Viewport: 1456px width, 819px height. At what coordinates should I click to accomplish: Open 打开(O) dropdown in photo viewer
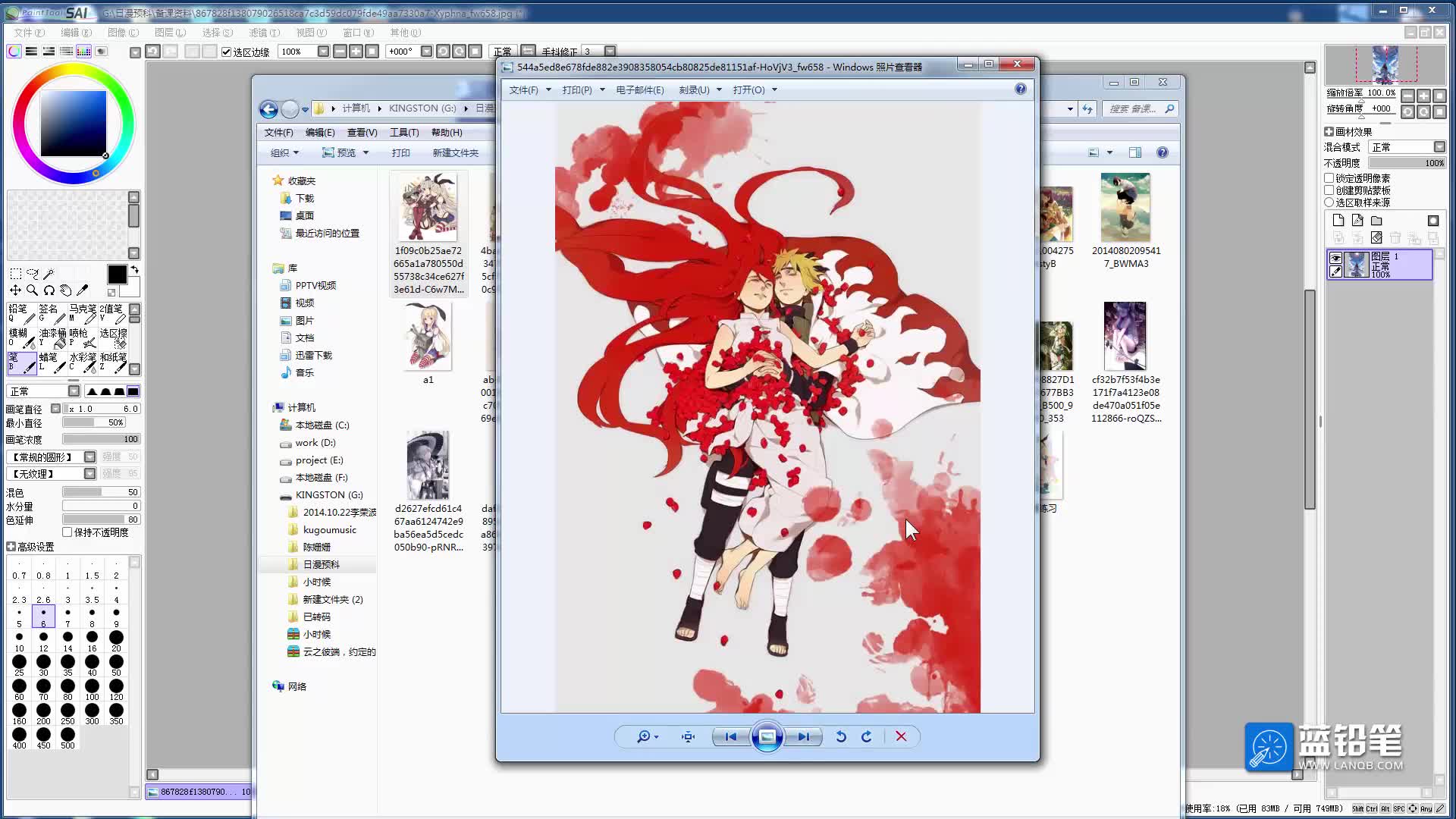tap(755, 89)
